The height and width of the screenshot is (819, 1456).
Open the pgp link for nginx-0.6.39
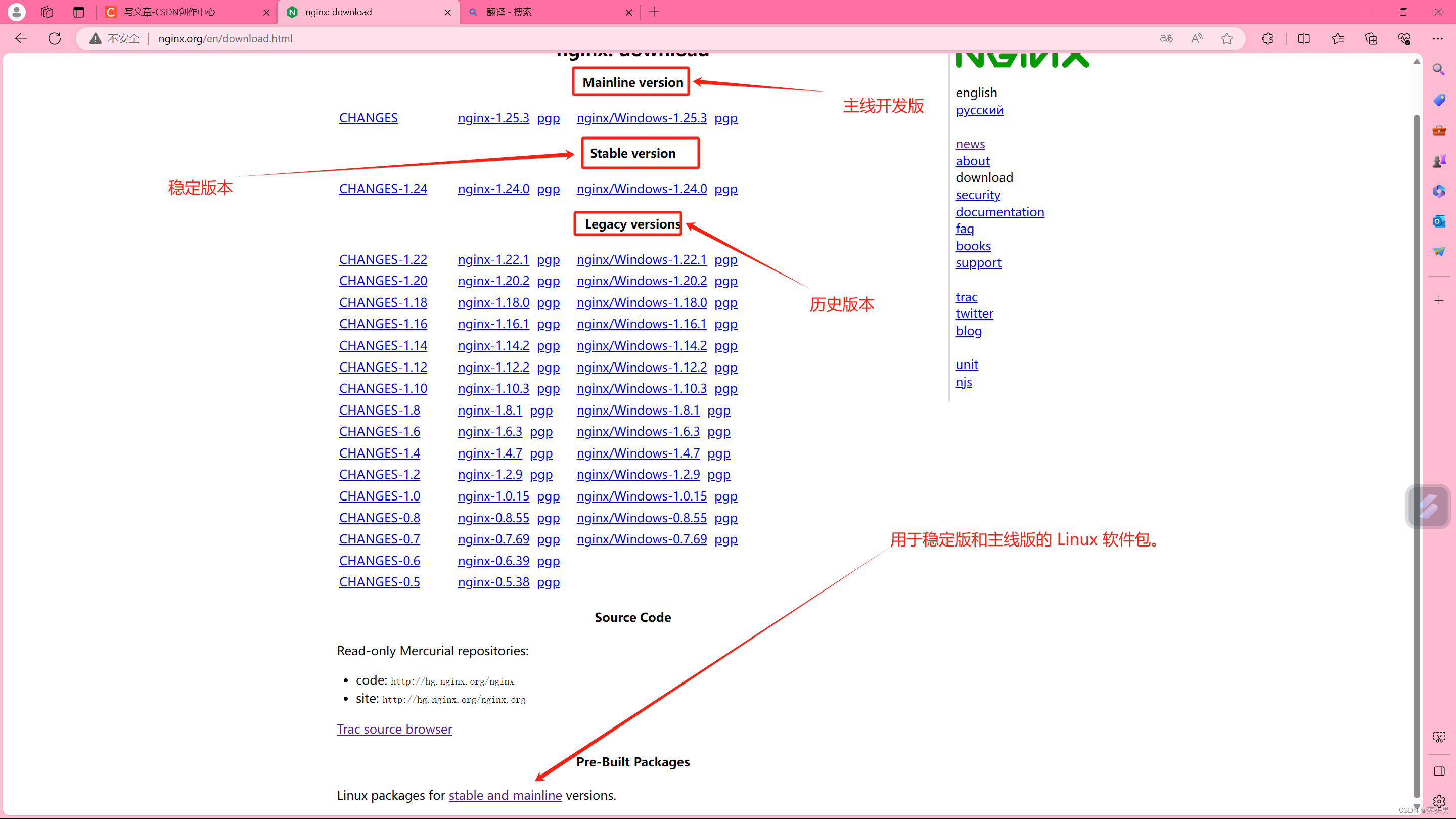click(548, 561)
